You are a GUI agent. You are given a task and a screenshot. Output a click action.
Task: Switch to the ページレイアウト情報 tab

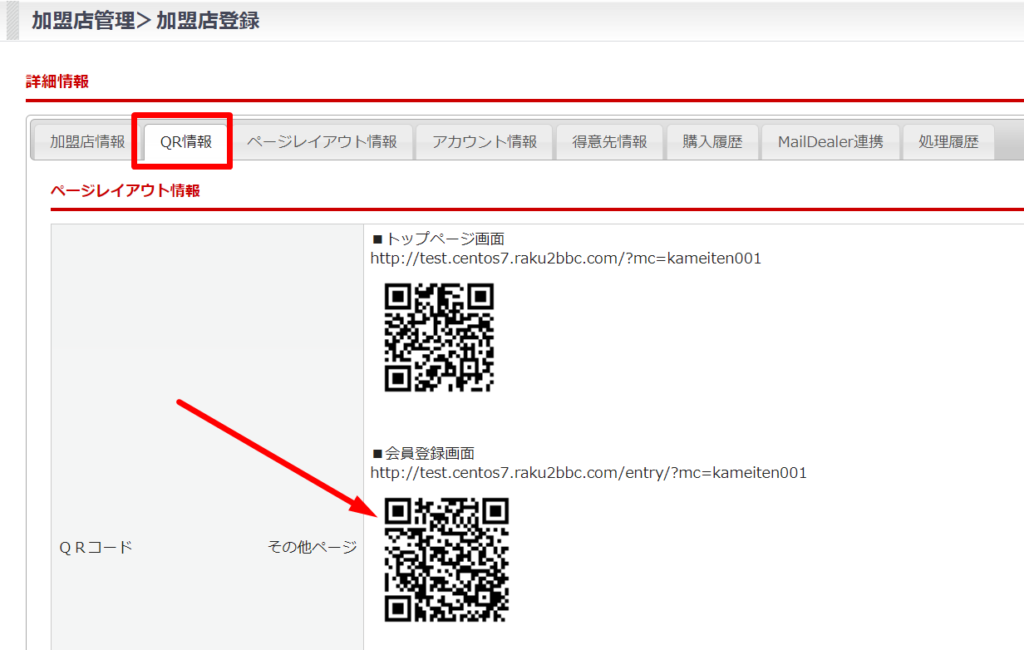tap(321, 141)
